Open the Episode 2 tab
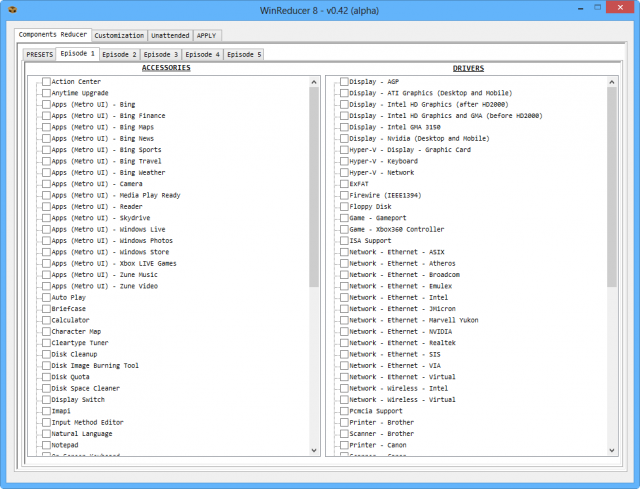 coord(119,55)
